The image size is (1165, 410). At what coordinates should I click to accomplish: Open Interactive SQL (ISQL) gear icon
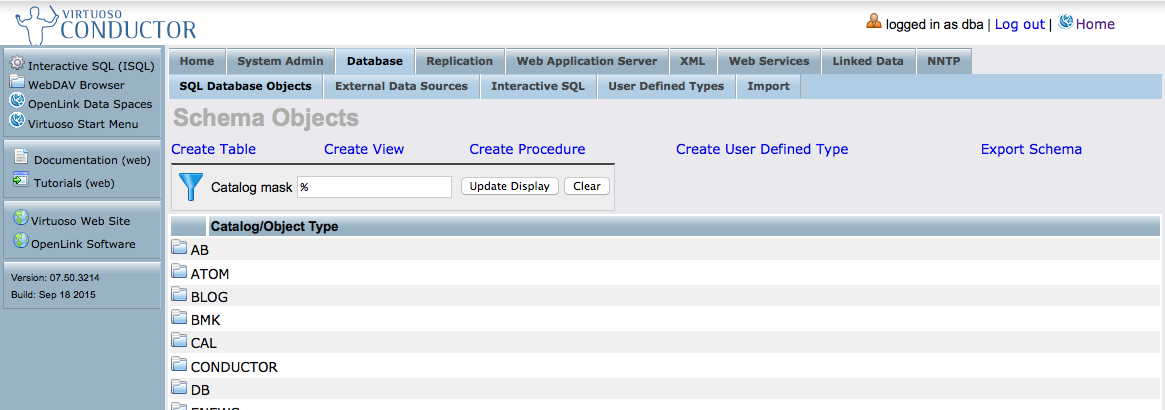click(18, 64)
